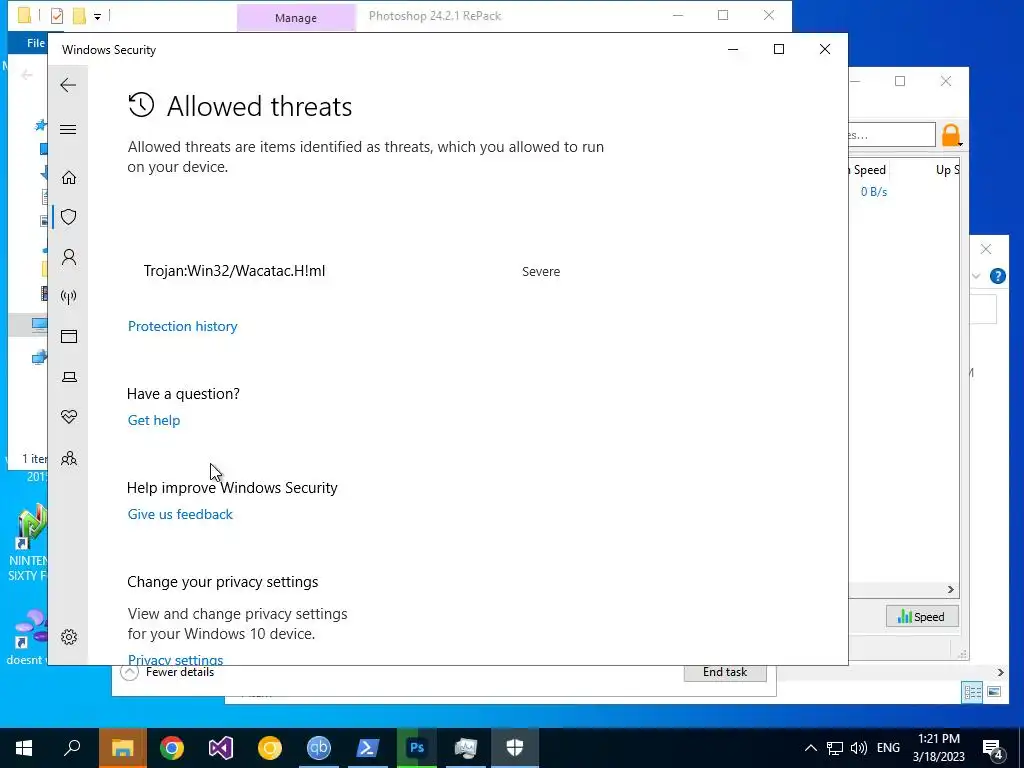Image resolution: width=1024 pixels, height=768 pixels.
Task: Open Device performance & health heart icon
Action: tap(69, 417)
